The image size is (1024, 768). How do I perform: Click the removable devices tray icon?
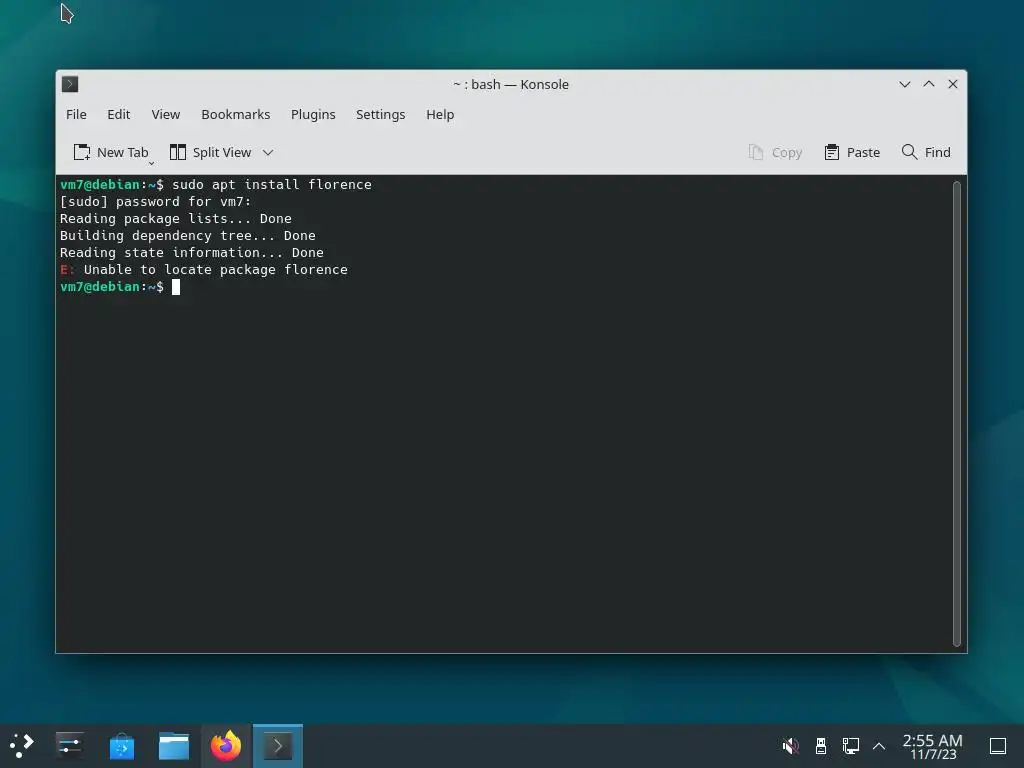tap(821, 746)
